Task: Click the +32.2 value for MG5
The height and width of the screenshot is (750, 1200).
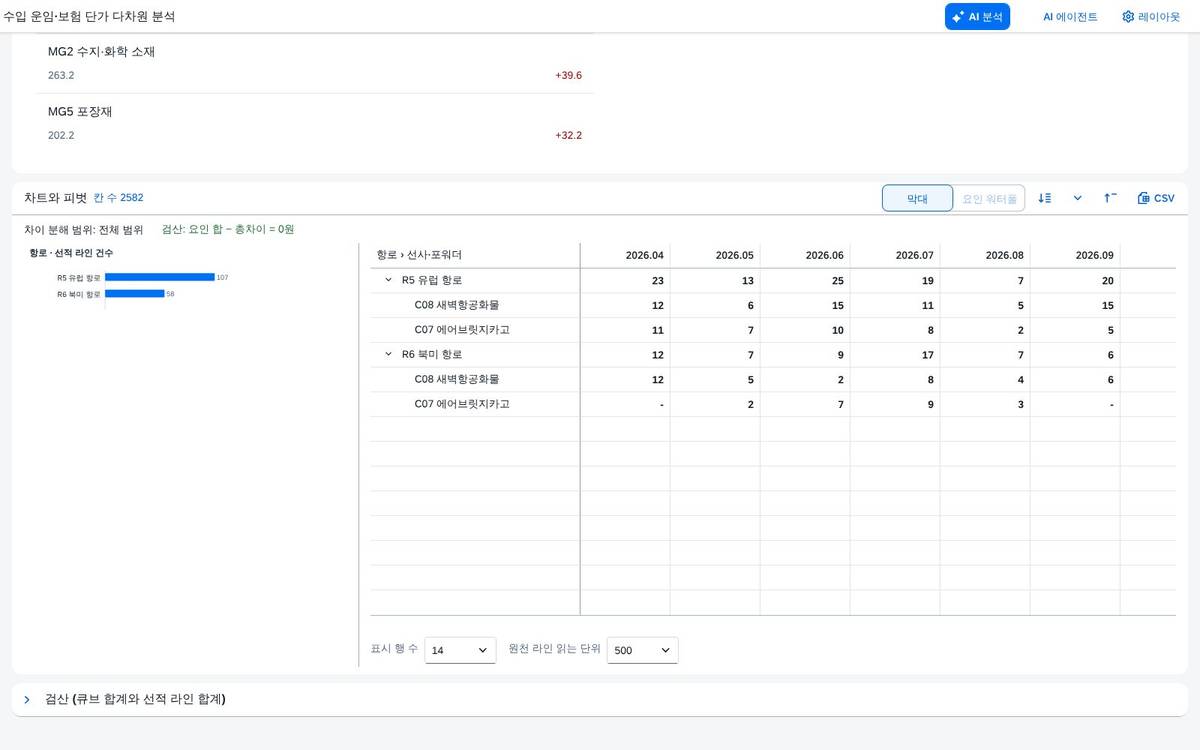Action: [568, 136]
